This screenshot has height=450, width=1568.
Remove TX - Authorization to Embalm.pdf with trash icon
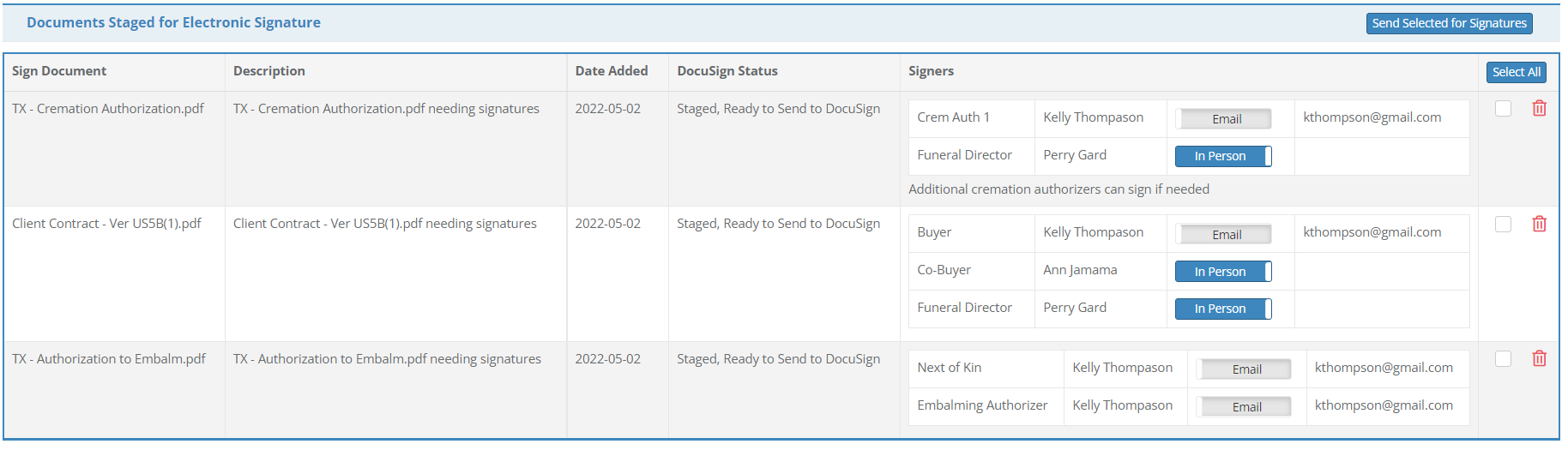click(1539, 359)
